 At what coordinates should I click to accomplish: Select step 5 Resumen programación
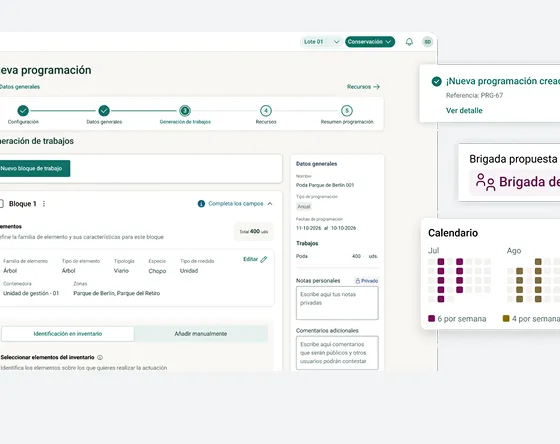pyautogui.click(x=347, y=111)
